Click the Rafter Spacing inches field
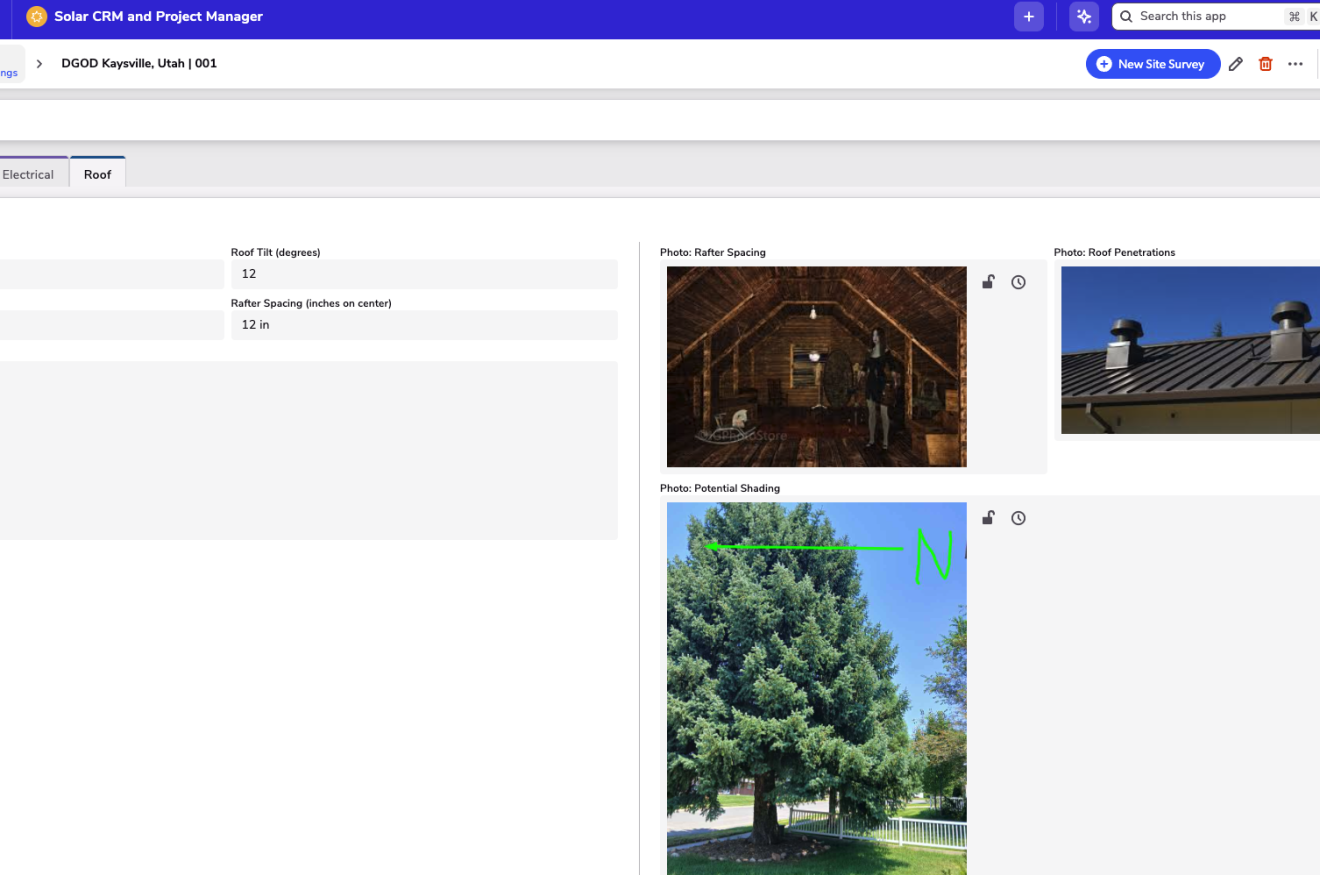 point(423,325)
